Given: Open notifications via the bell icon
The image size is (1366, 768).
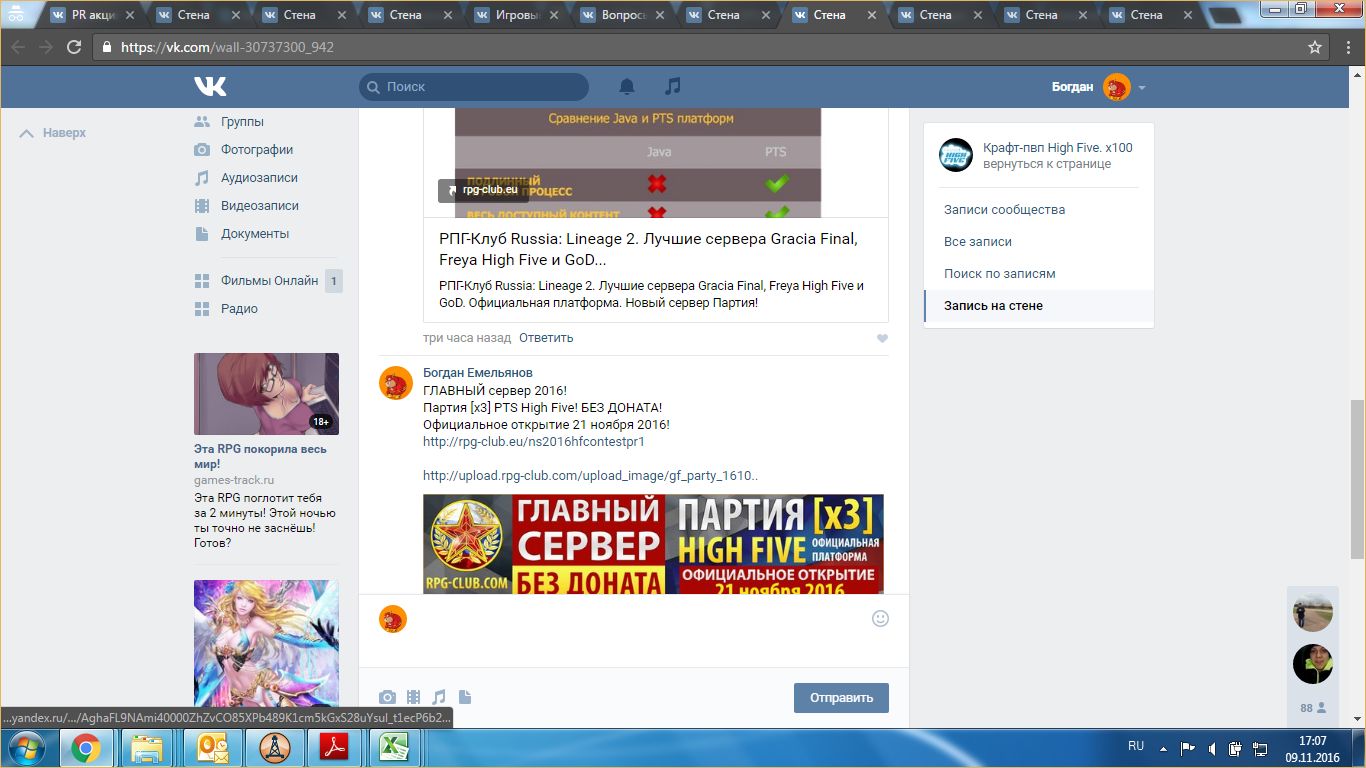Looking at the screenshot, I should tap(627, 87).
